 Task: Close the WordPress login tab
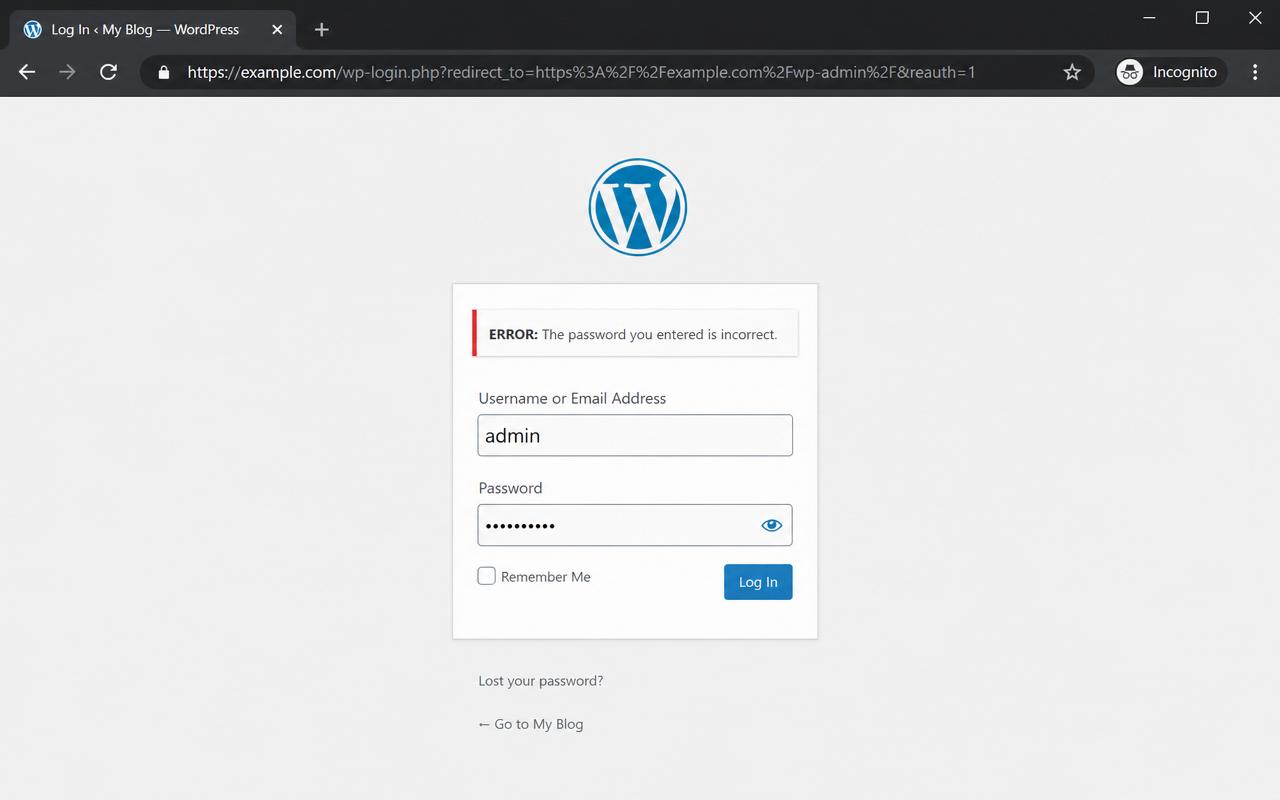pos(277,30)
